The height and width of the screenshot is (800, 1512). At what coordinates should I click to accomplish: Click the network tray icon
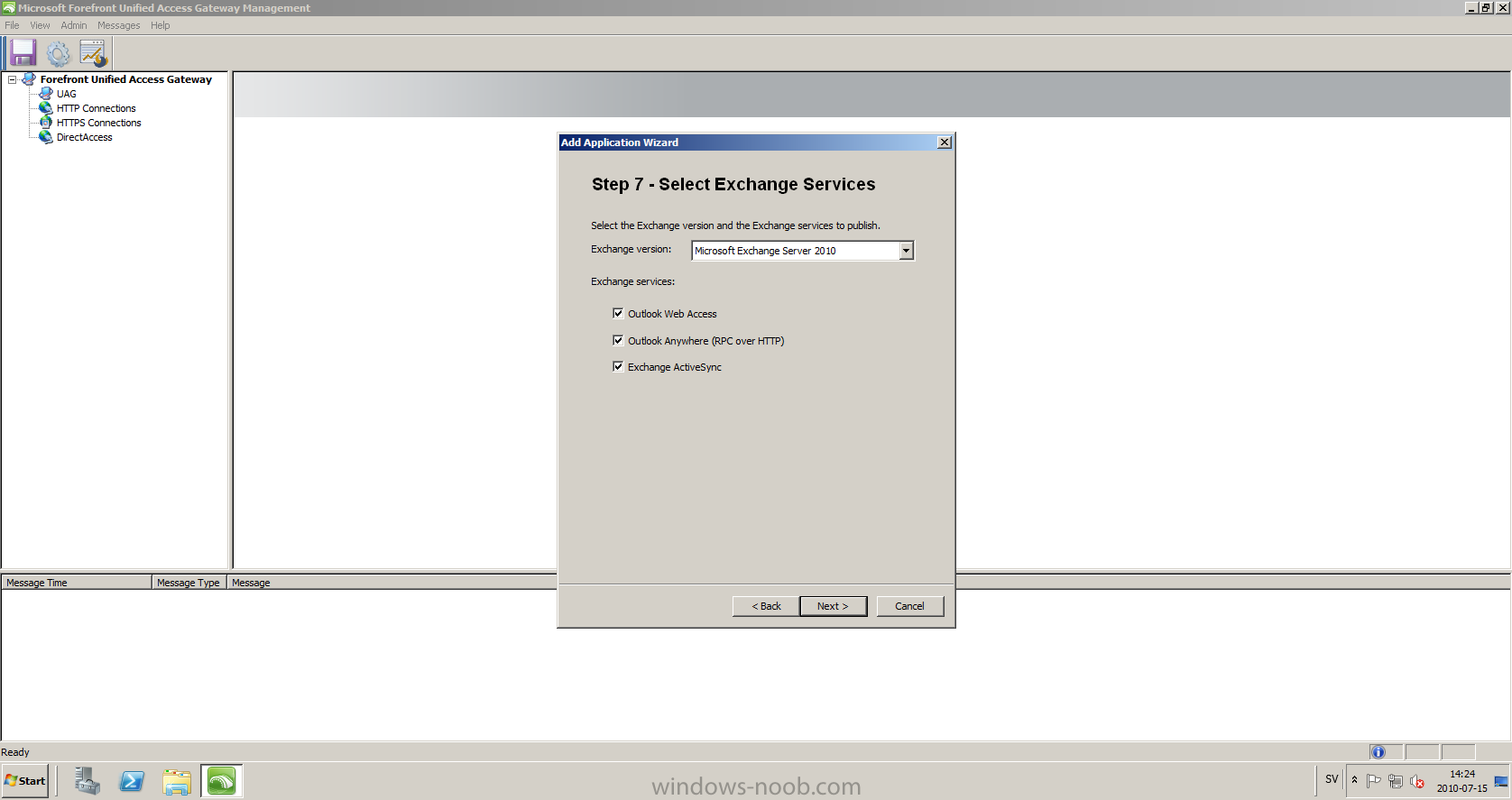pyautogui.click(x=1396, y=781)
